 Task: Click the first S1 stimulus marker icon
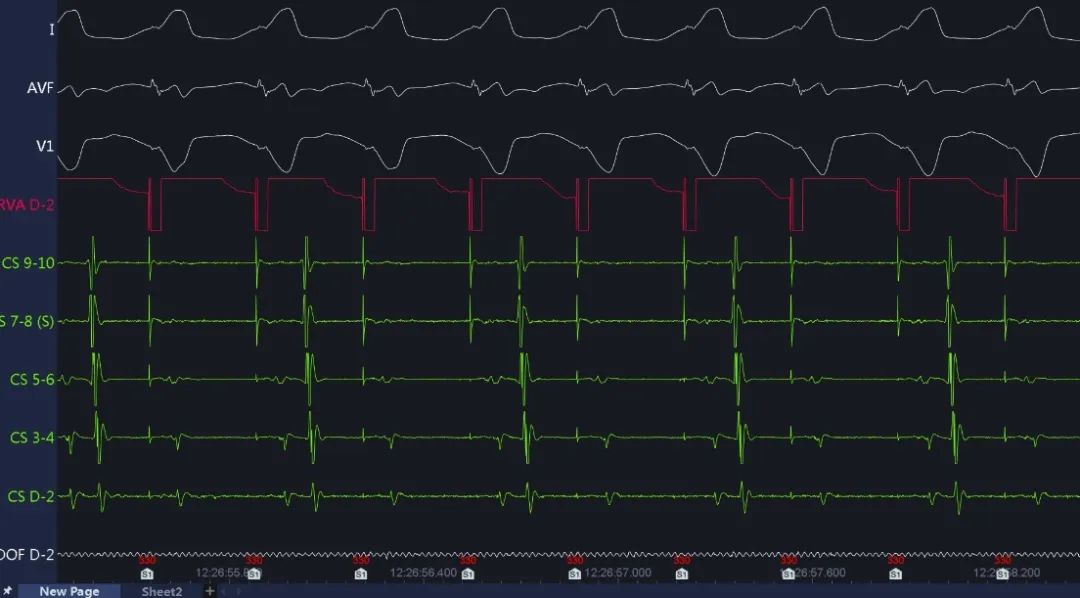[x=147, y=574]
